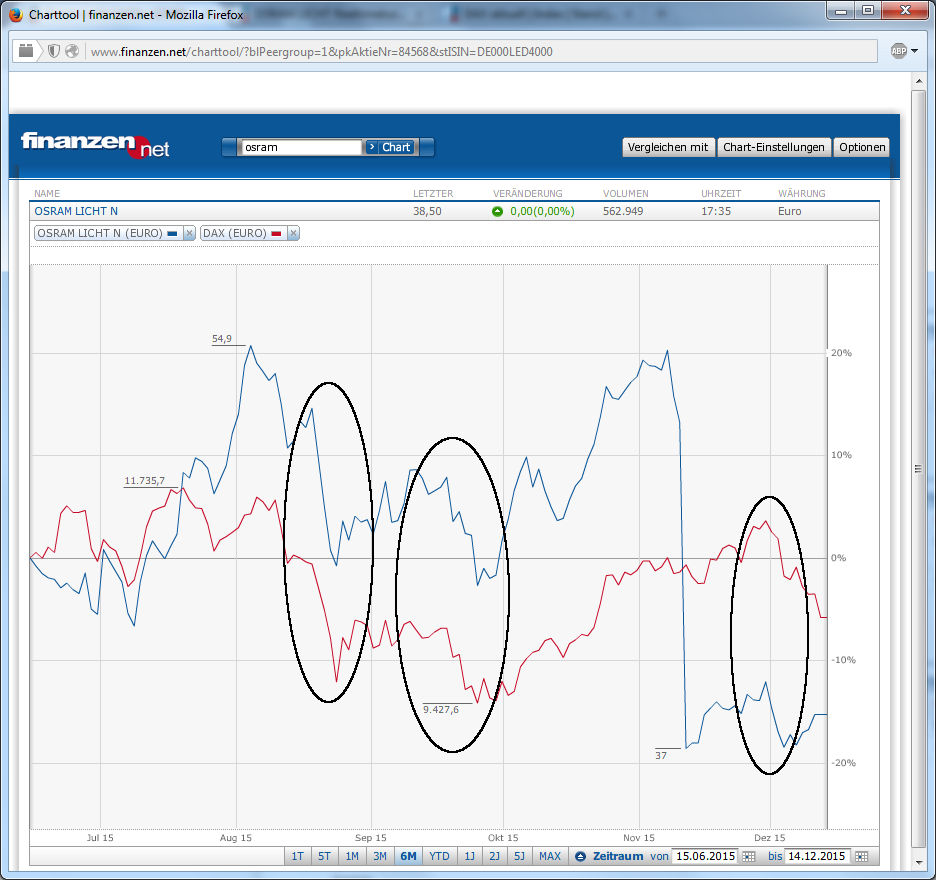
Task: Select the 1M time range
Action: (x=352, y=856)
